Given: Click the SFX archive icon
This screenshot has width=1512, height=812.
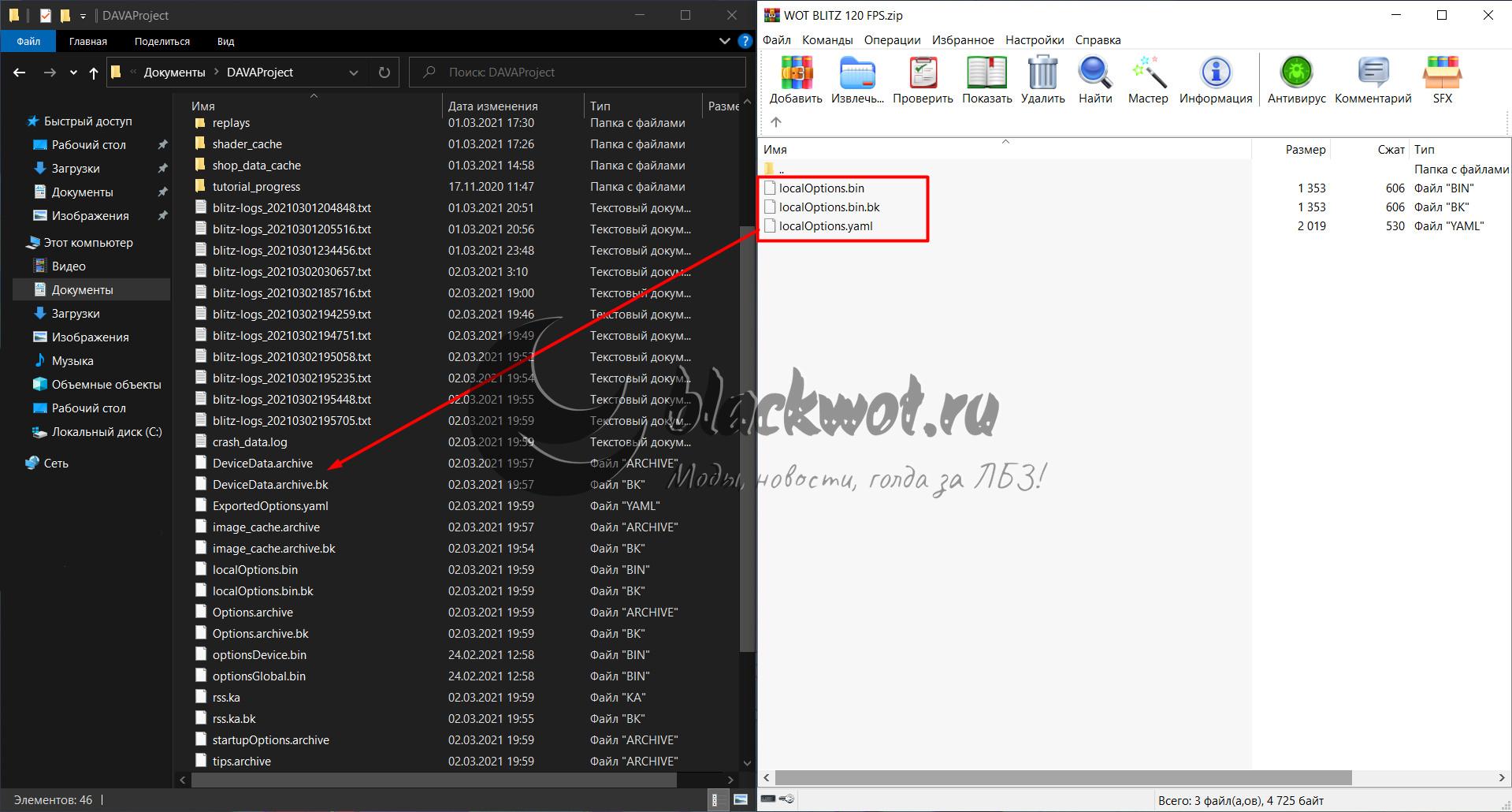Looking at the screenshot, I should click(x=1442, y=73).
